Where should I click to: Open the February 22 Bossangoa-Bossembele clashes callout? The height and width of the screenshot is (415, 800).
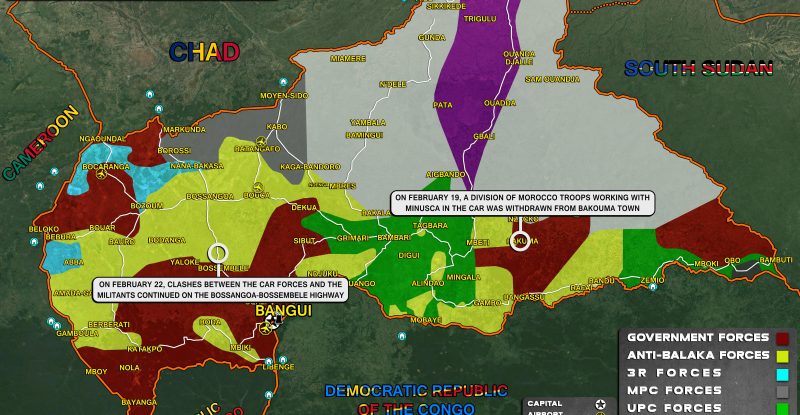point(219,290)
